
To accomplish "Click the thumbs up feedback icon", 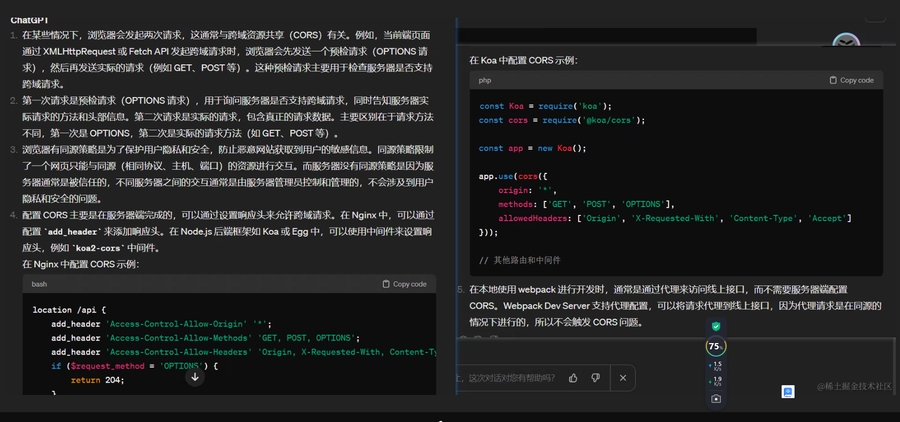I will [x=573, y=378].
